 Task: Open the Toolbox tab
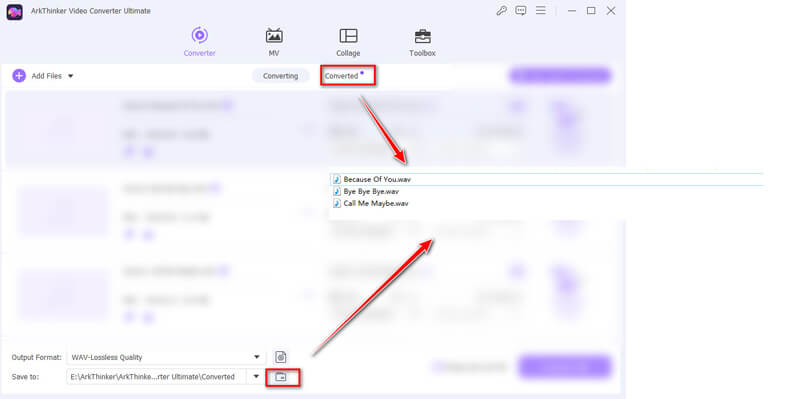(x=422, y=42)
